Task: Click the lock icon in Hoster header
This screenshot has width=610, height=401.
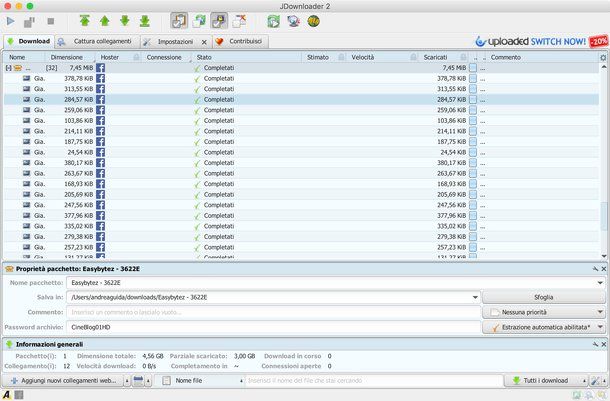Action: pyautogui.click(x=136, y=57)
